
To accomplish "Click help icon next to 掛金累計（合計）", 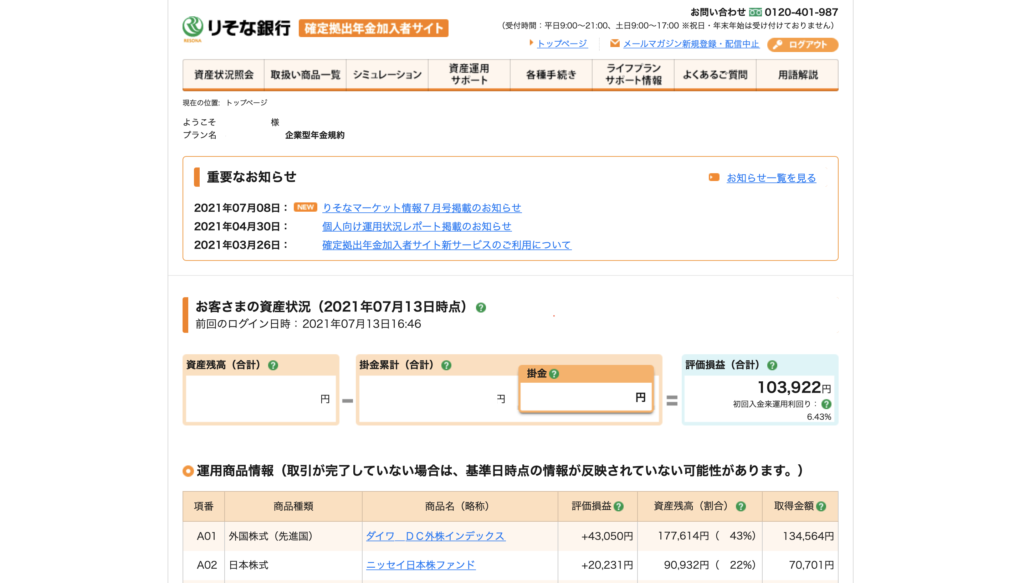I will (x=446, y=366).
